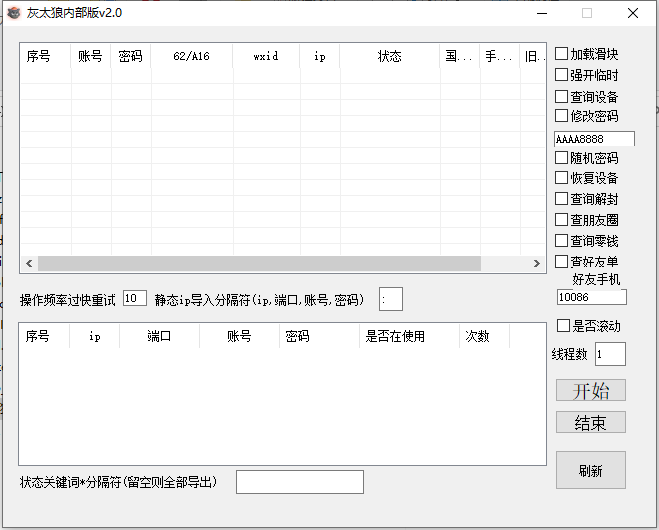
Task: Click the 端口 column header in proxy table
Action: [159, 337]
